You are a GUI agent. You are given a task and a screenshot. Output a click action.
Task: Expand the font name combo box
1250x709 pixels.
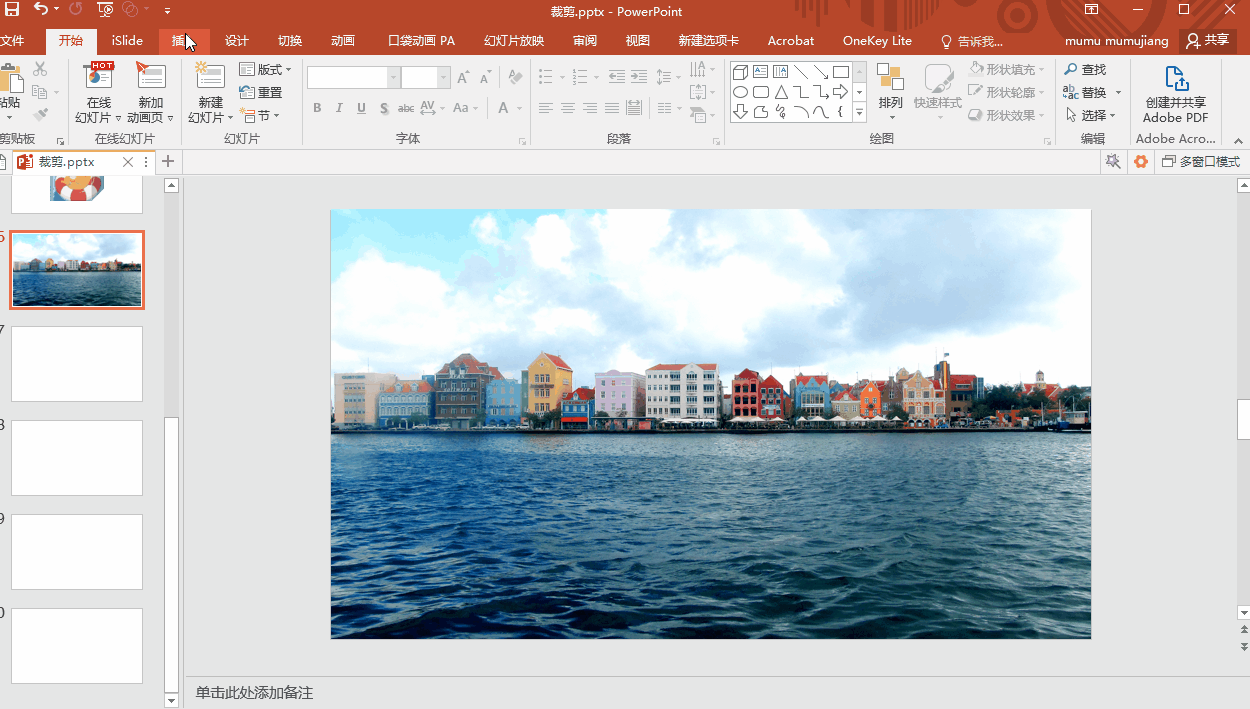point(393,78)
